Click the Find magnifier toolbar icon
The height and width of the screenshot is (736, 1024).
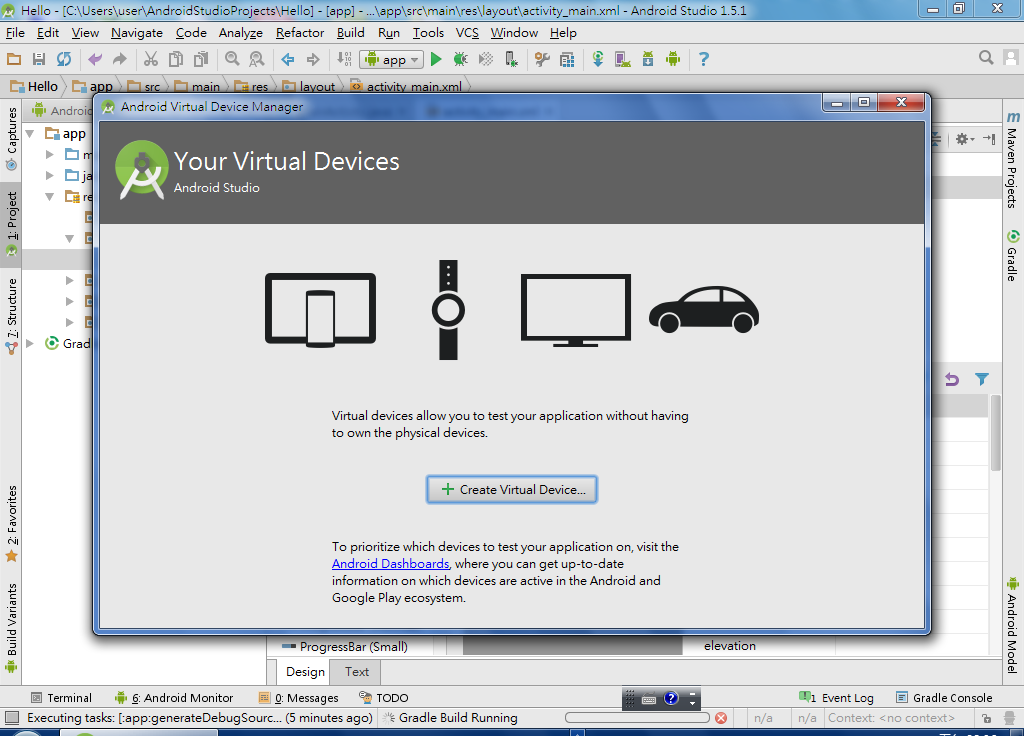[x=232, y=59]
